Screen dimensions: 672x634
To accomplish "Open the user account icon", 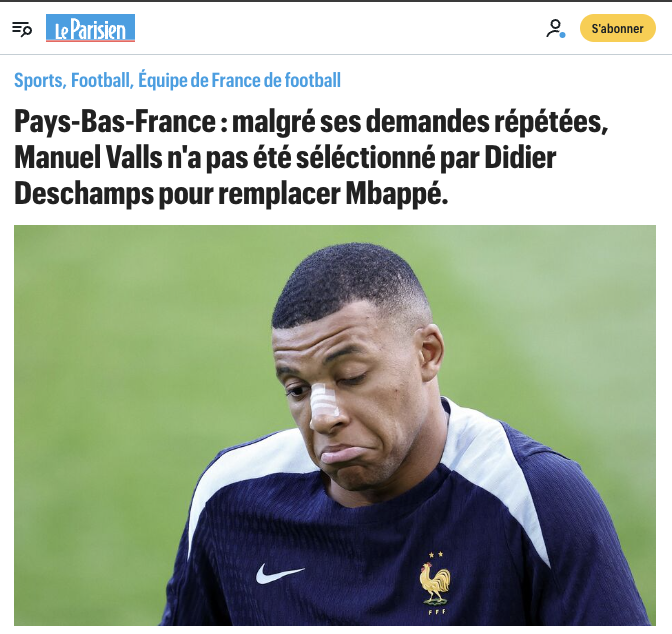I will (x=555, y=28).
